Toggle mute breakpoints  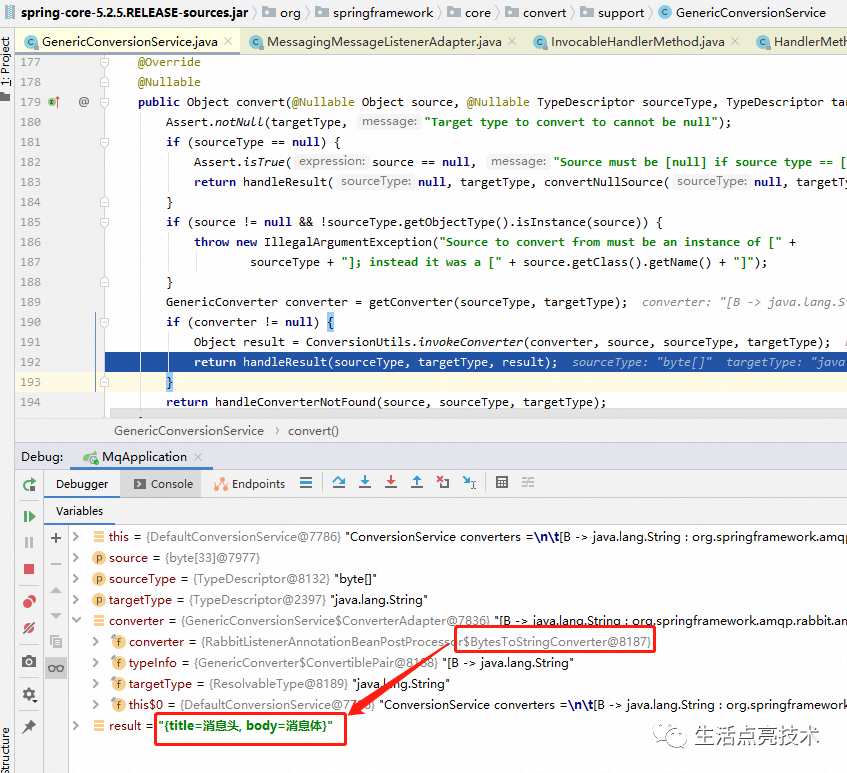[x=29, y=628]
